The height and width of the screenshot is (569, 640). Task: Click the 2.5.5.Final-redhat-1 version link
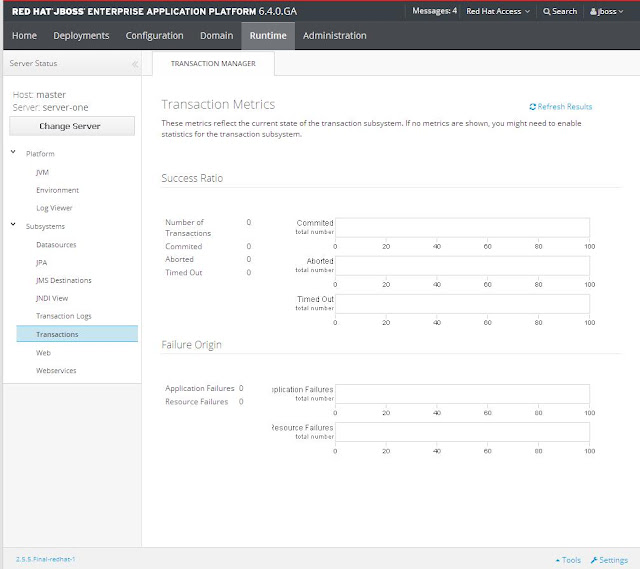(x=45, y=559)
